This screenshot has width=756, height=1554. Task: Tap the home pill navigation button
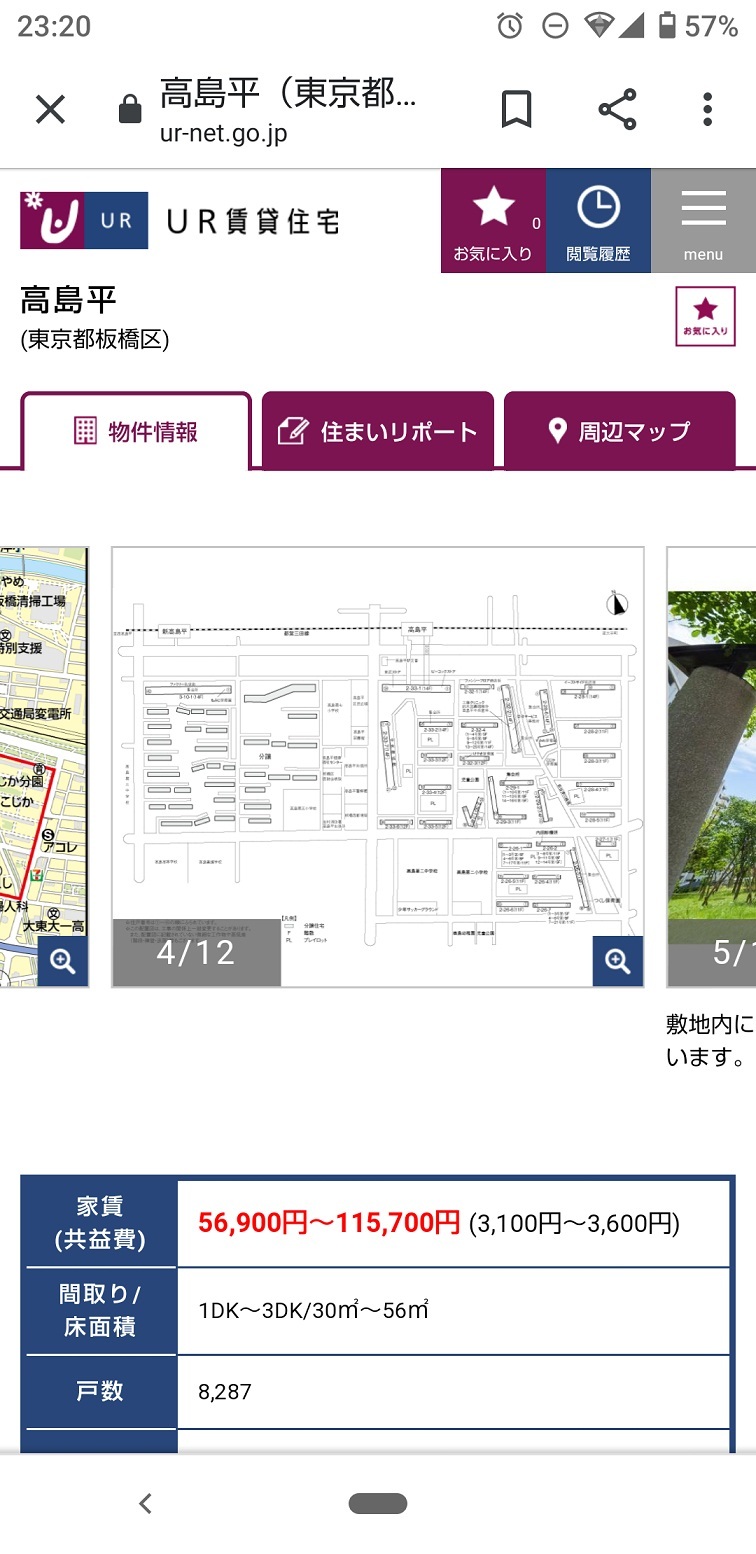coord(378,1503)
